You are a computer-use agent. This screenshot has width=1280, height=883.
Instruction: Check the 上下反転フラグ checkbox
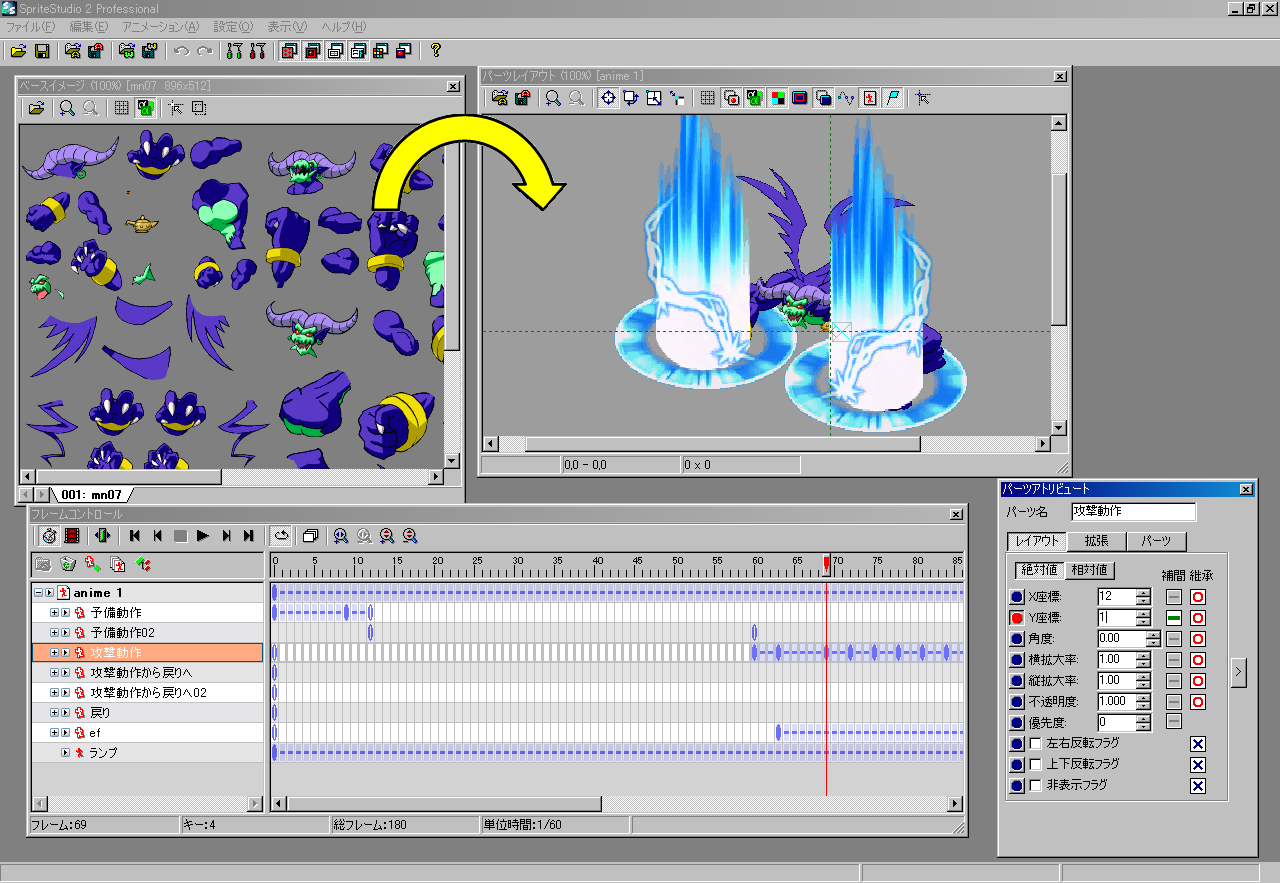coord(1035,765)
